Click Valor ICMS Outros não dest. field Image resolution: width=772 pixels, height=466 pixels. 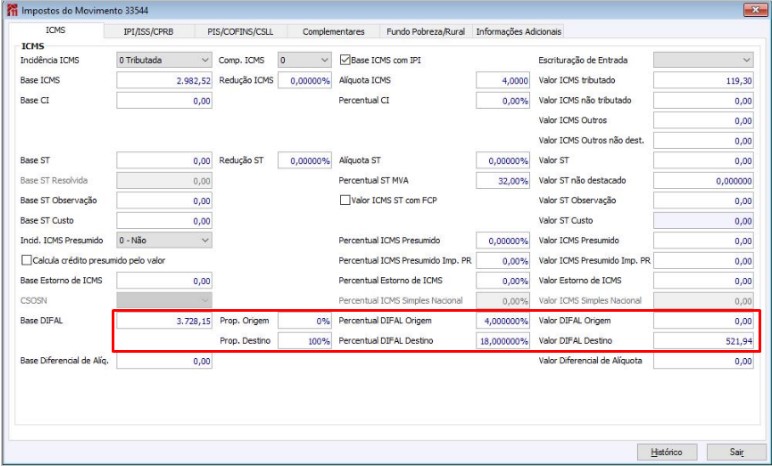click(x=703, y=140)
